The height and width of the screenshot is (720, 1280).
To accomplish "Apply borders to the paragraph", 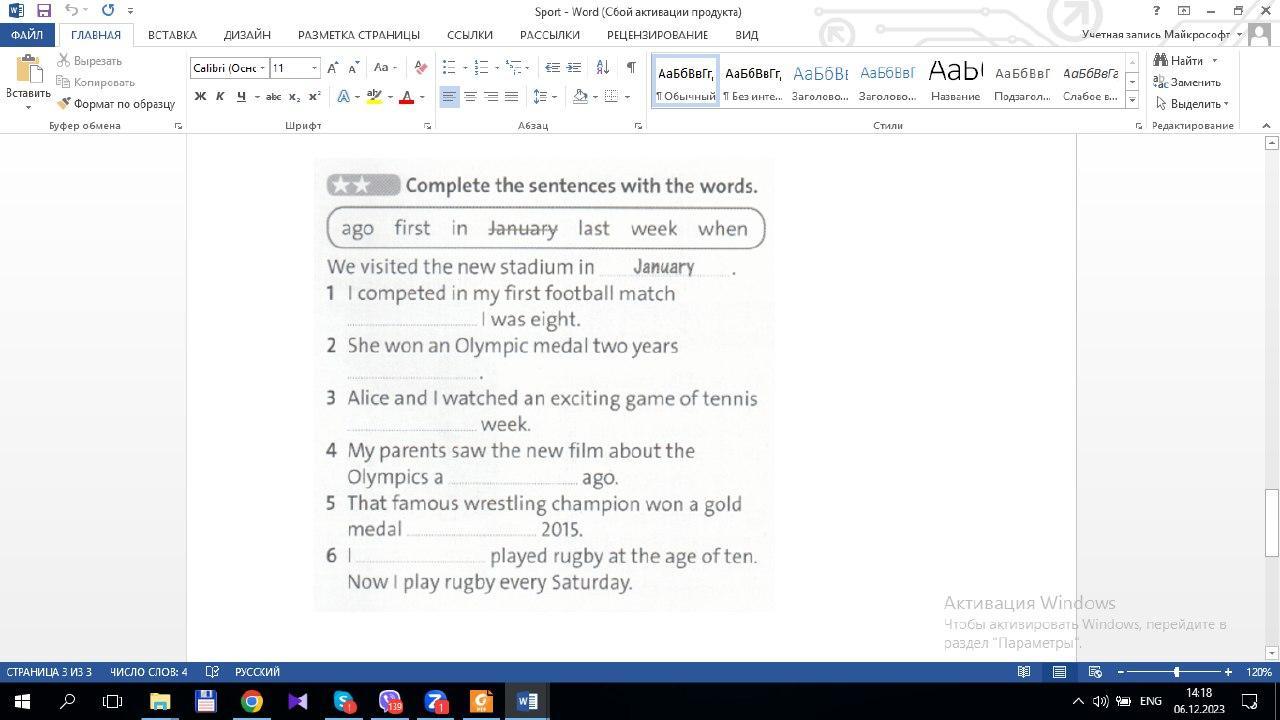I will [611, 97].
